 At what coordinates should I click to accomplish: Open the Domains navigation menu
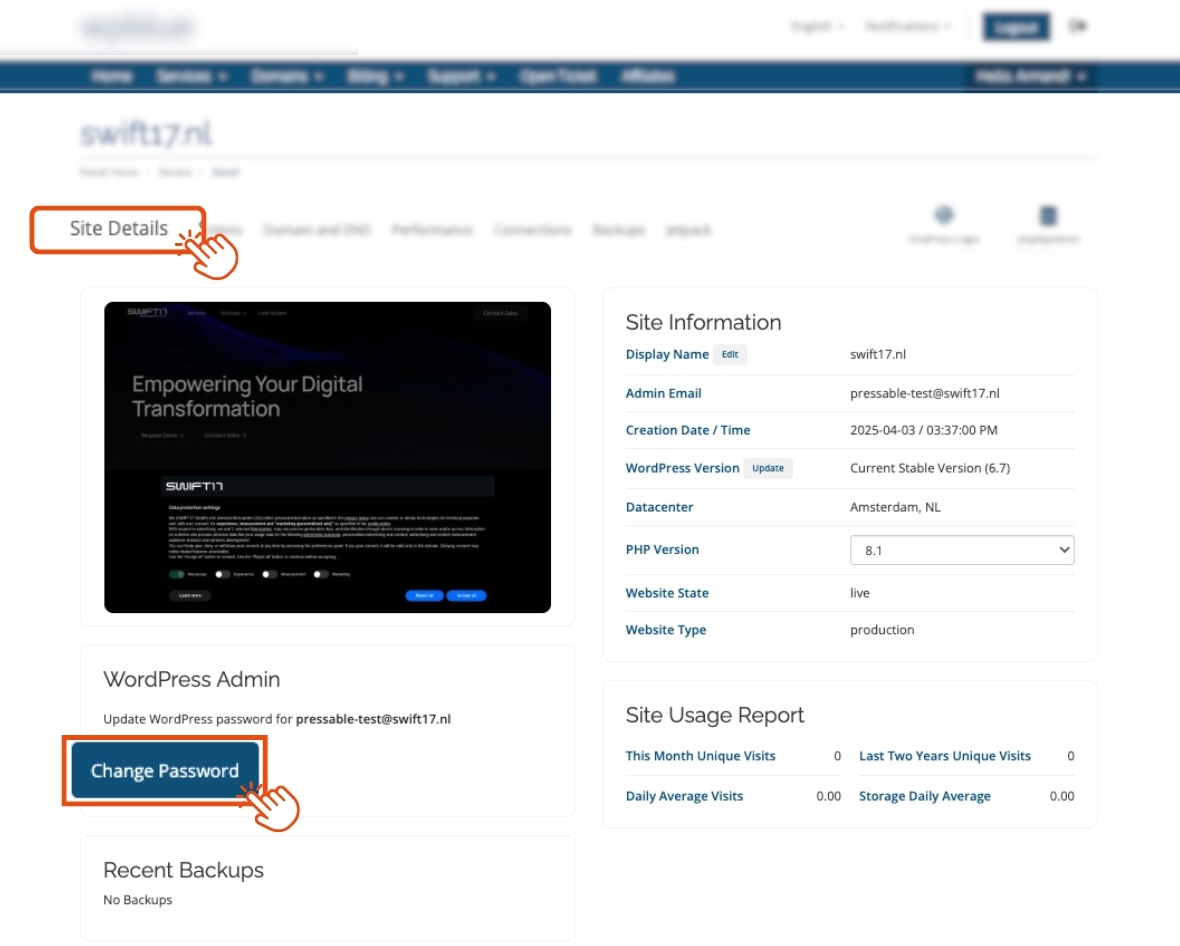(x=286, y=76)
